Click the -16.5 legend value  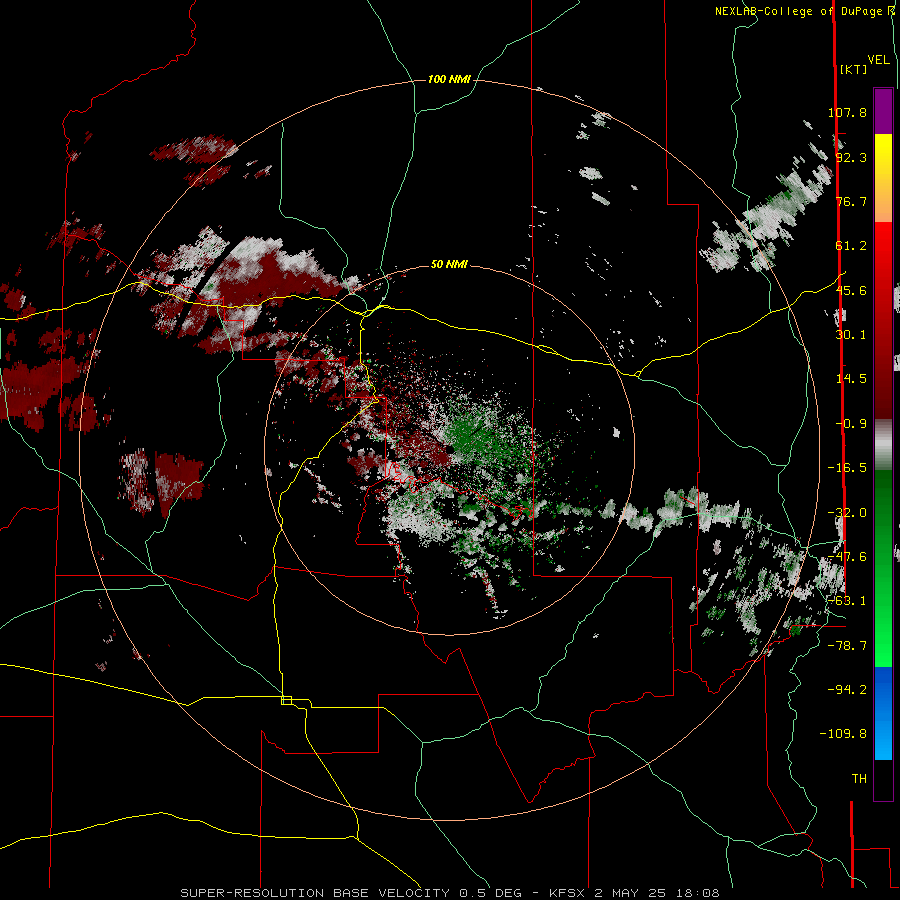tap(847, 468)
